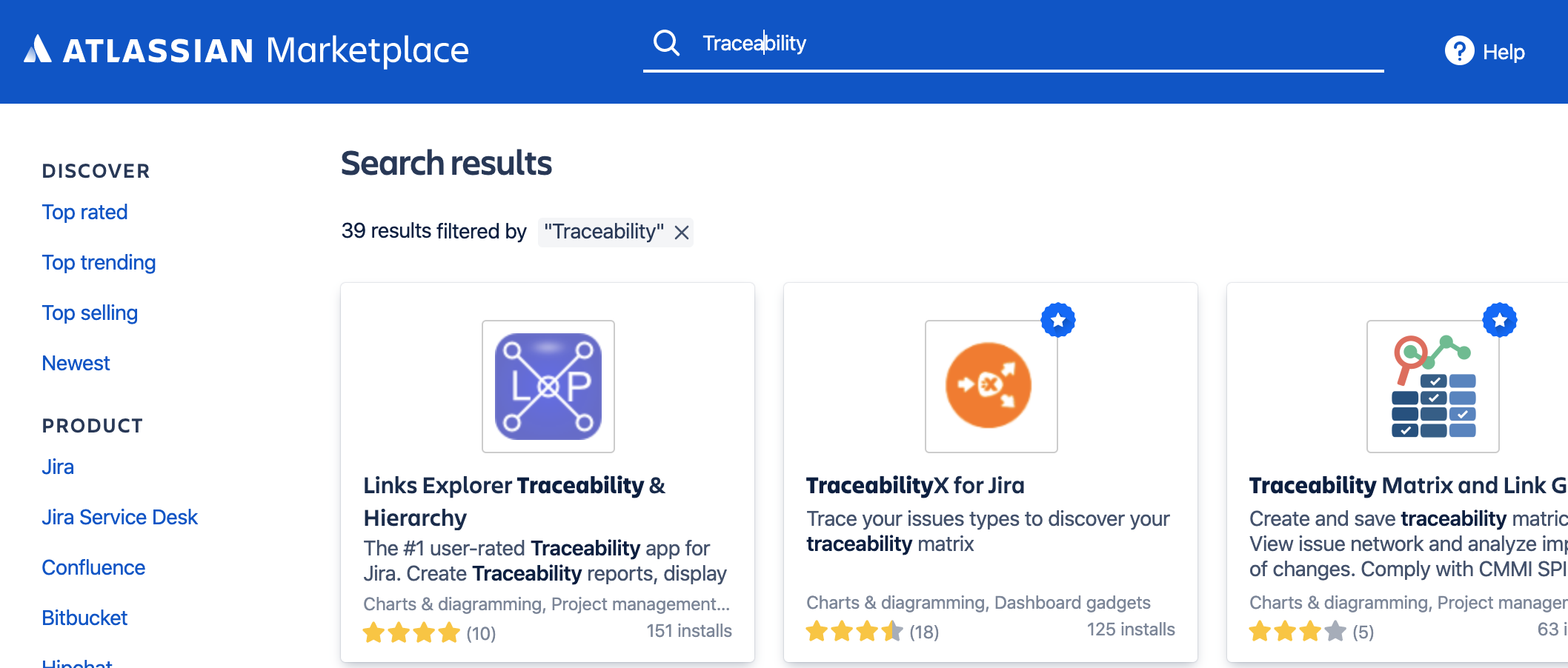
Task: Select the Top trending sidebar item
Action: pos(99,262)
